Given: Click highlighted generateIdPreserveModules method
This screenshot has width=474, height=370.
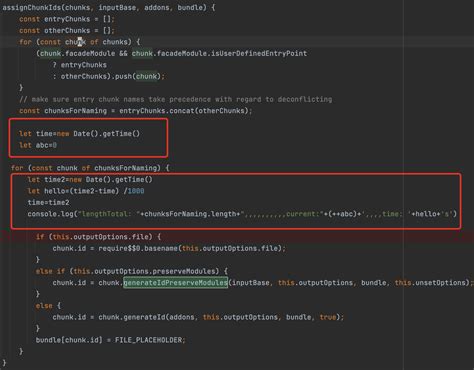Looking at the screenshot, I should [x=175, y=283].
